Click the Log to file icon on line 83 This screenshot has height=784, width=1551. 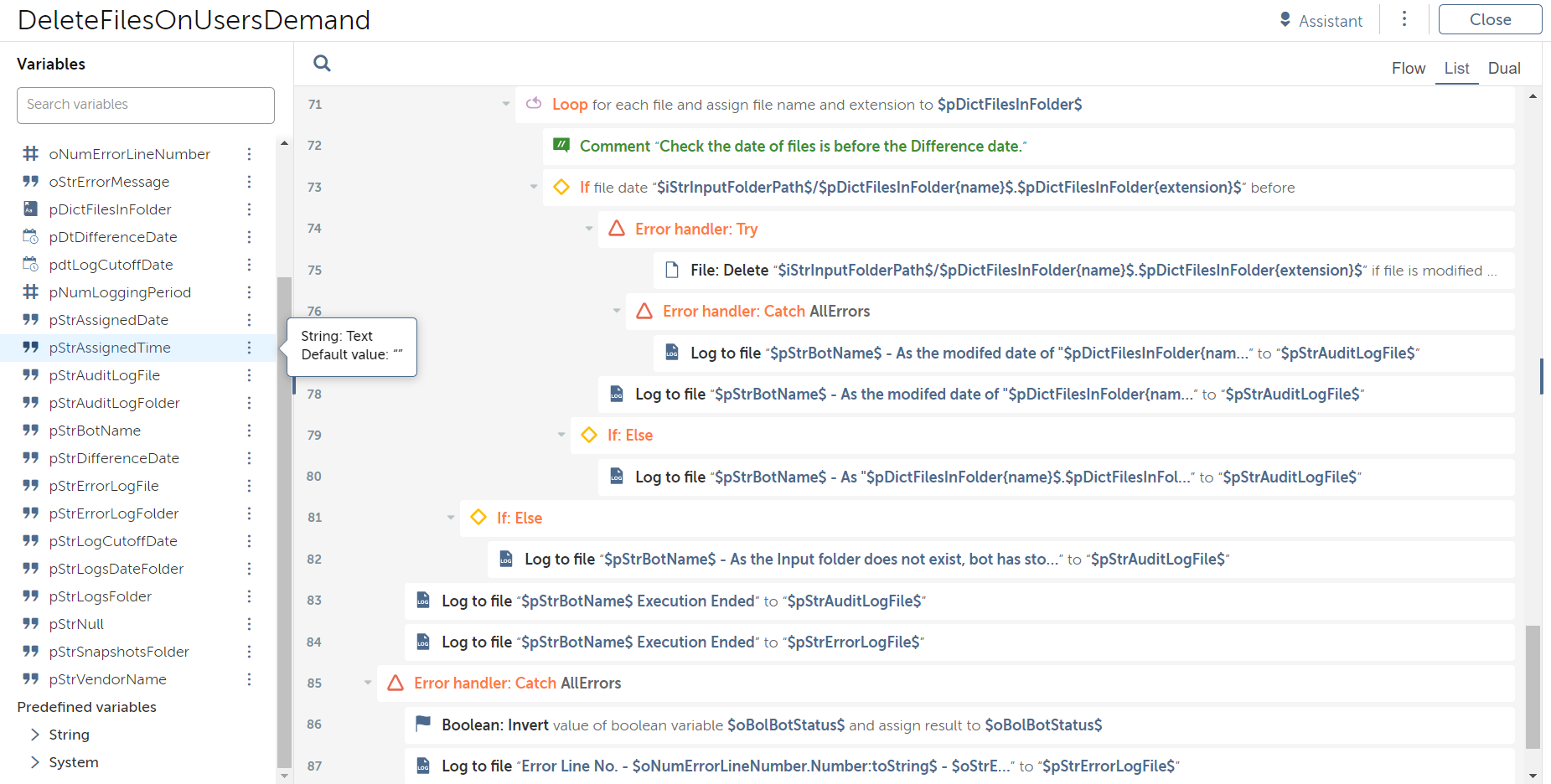tap(423, 601)
